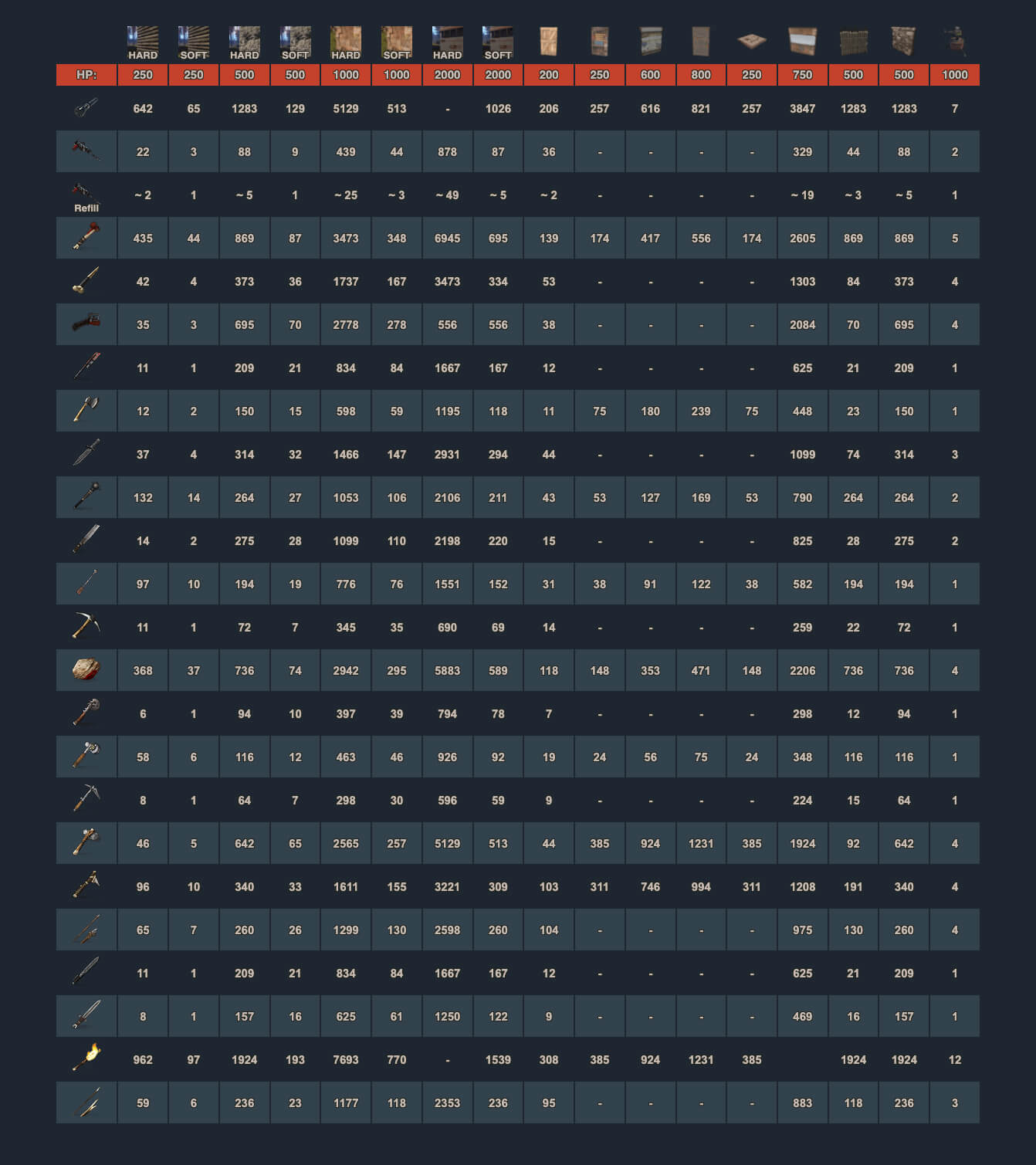This screenshot has height=1165, width=1036.
Task: Click the salvaged hammer icon in the 58 row
Action: (x=86, y=755)
